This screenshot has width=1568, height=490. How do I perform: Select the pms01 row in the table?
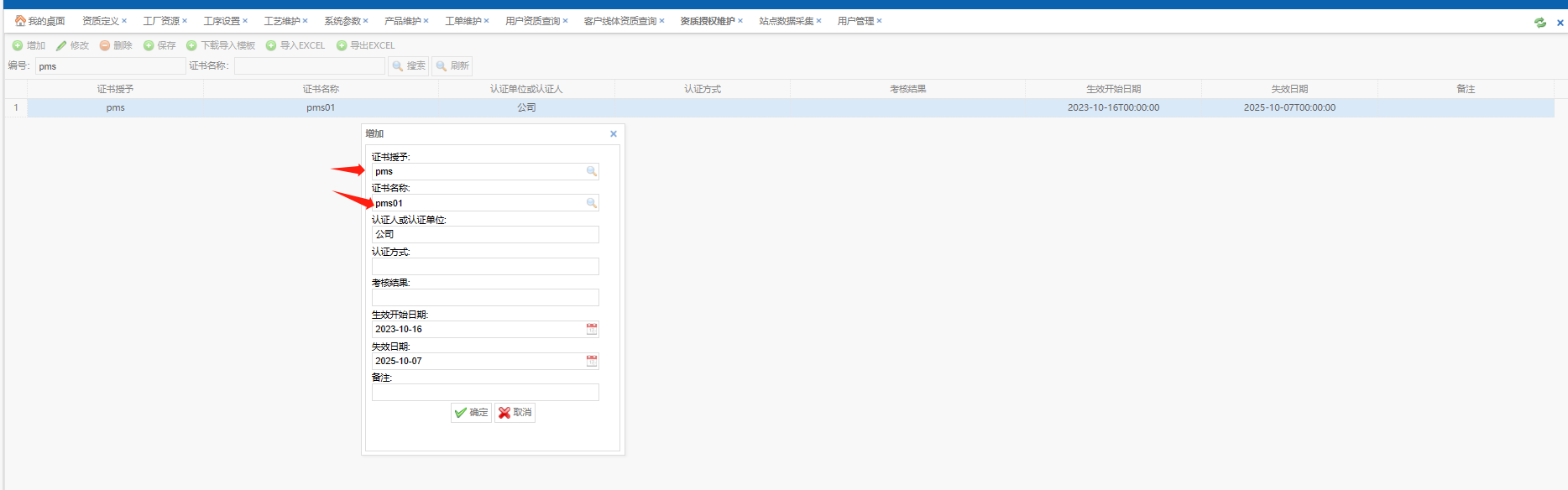point(321,107)
